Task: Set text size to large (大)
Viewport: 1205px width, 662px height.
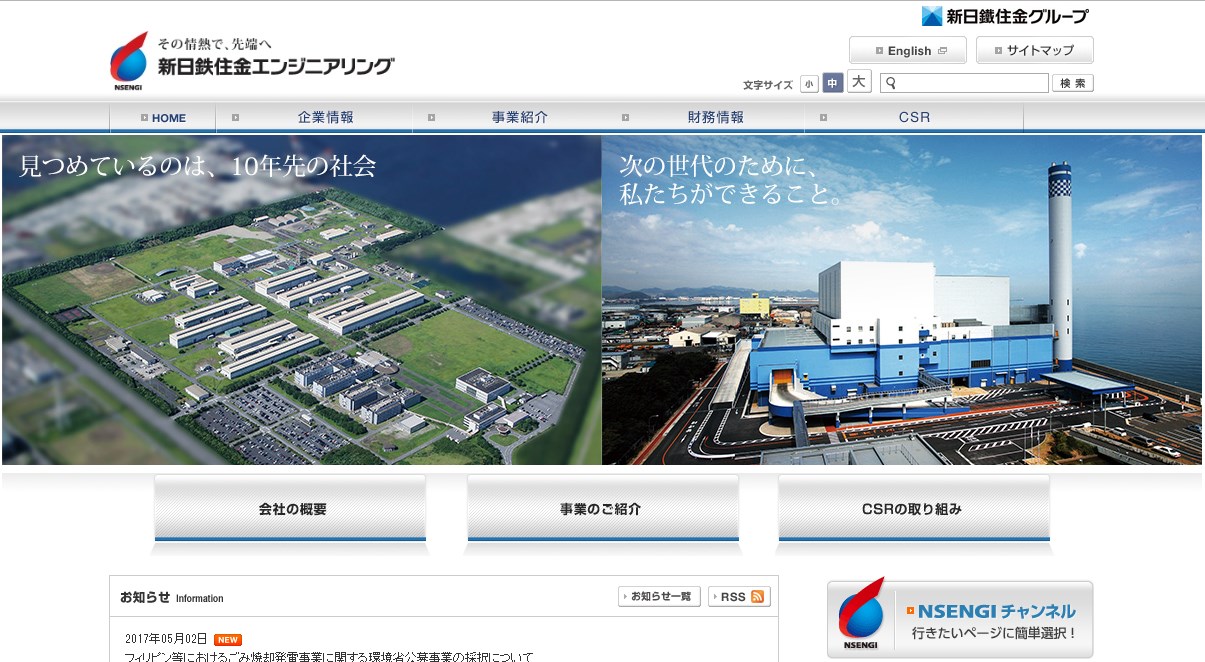Action: point(859,81)
